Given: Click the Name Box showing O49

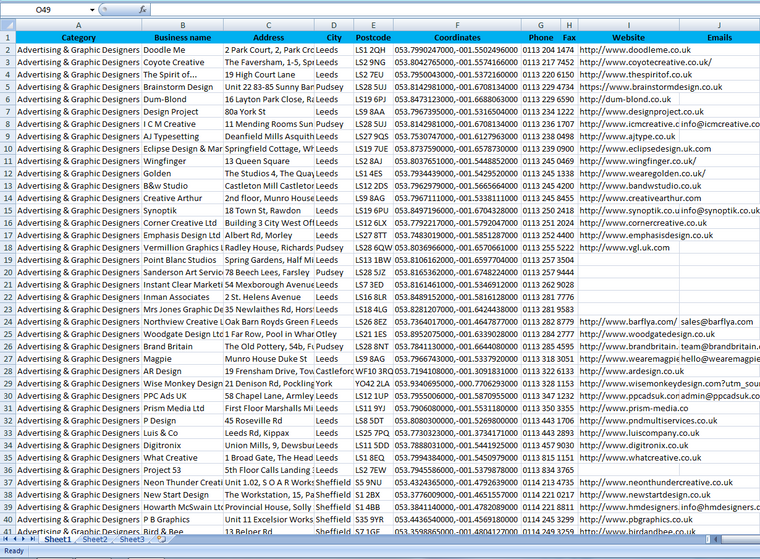Looking at the screenshot, I should [44, 10].
